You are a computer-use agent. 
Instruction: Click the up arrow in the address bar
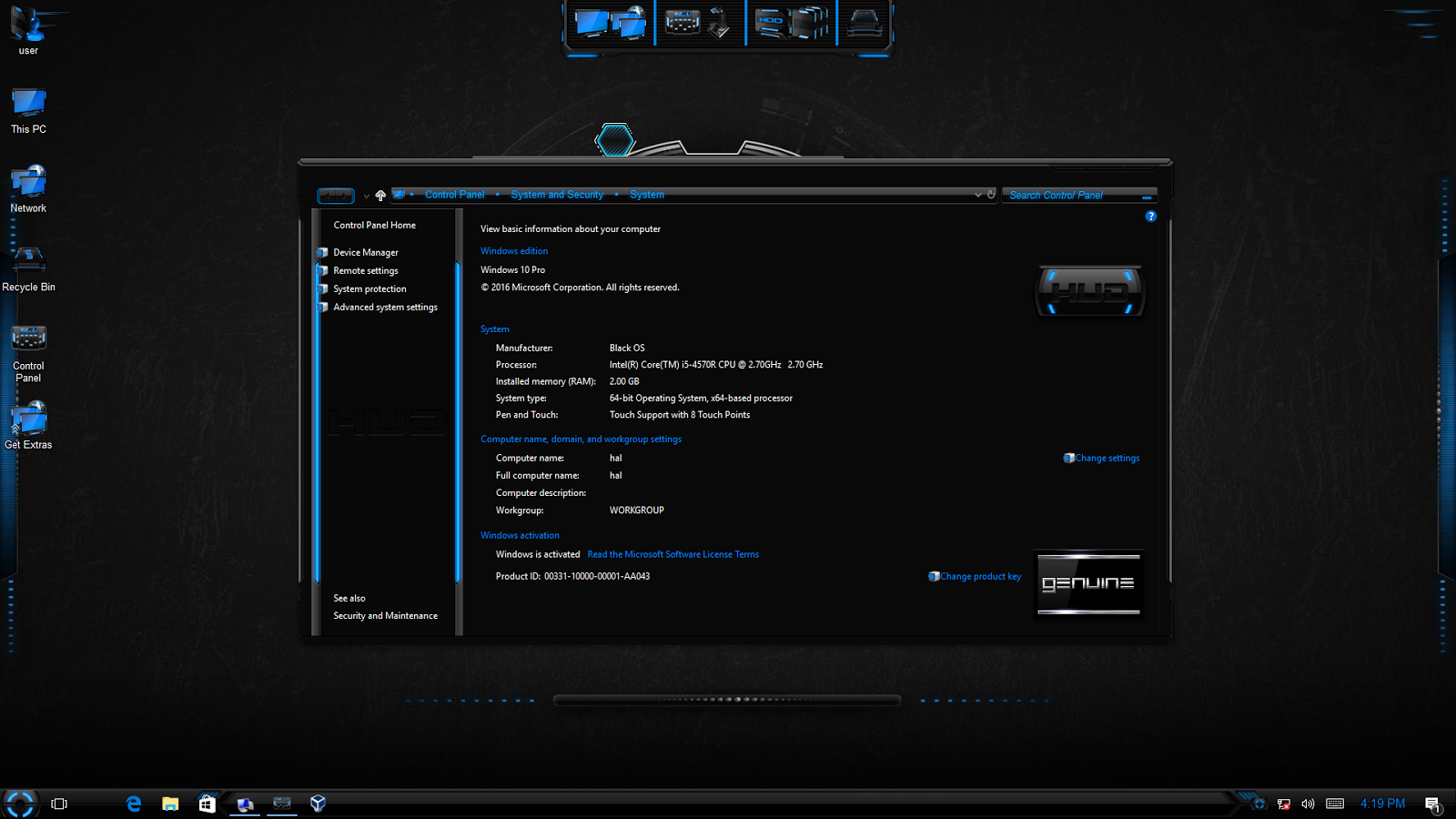click(x=380, y=195)
